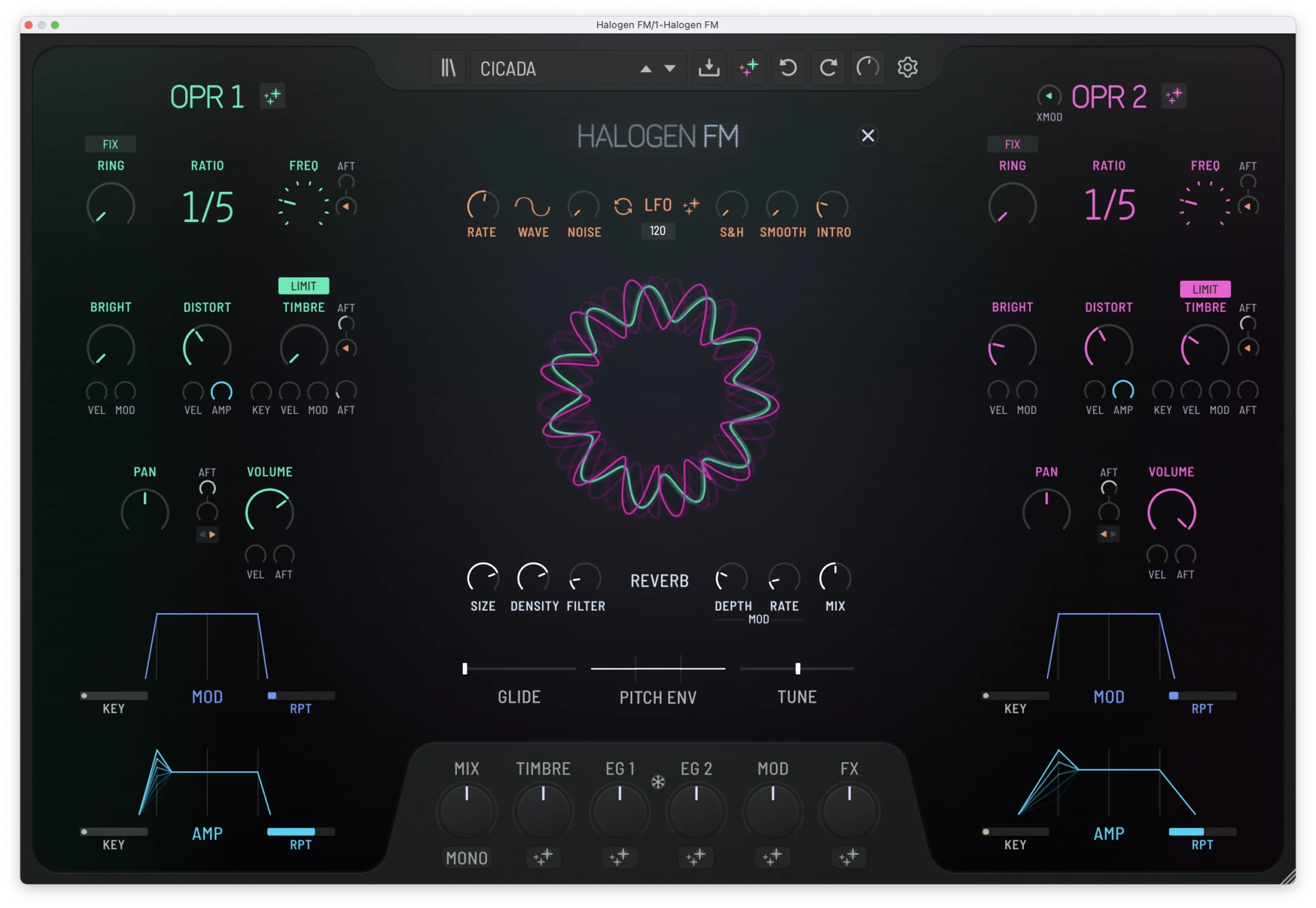Toggle the MONO button
Viewport: 1316px width, 908px height.
[466, 858]
